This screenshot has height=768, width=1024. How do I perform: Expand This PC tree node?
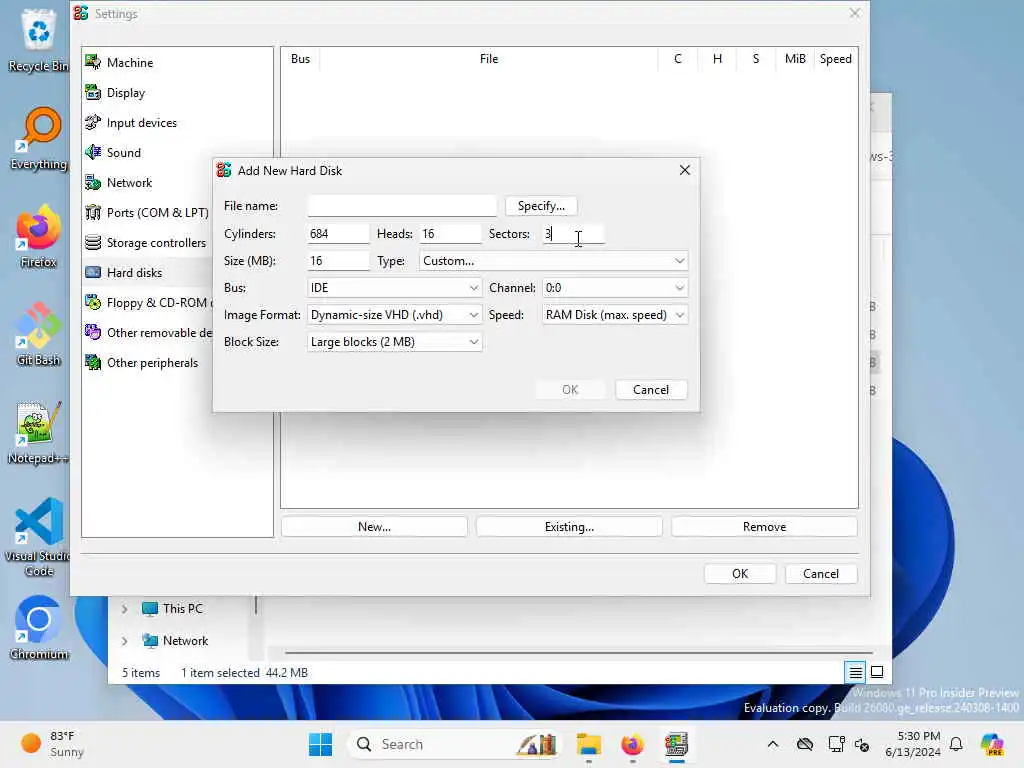pyautogui.click(x=124, y=609)
